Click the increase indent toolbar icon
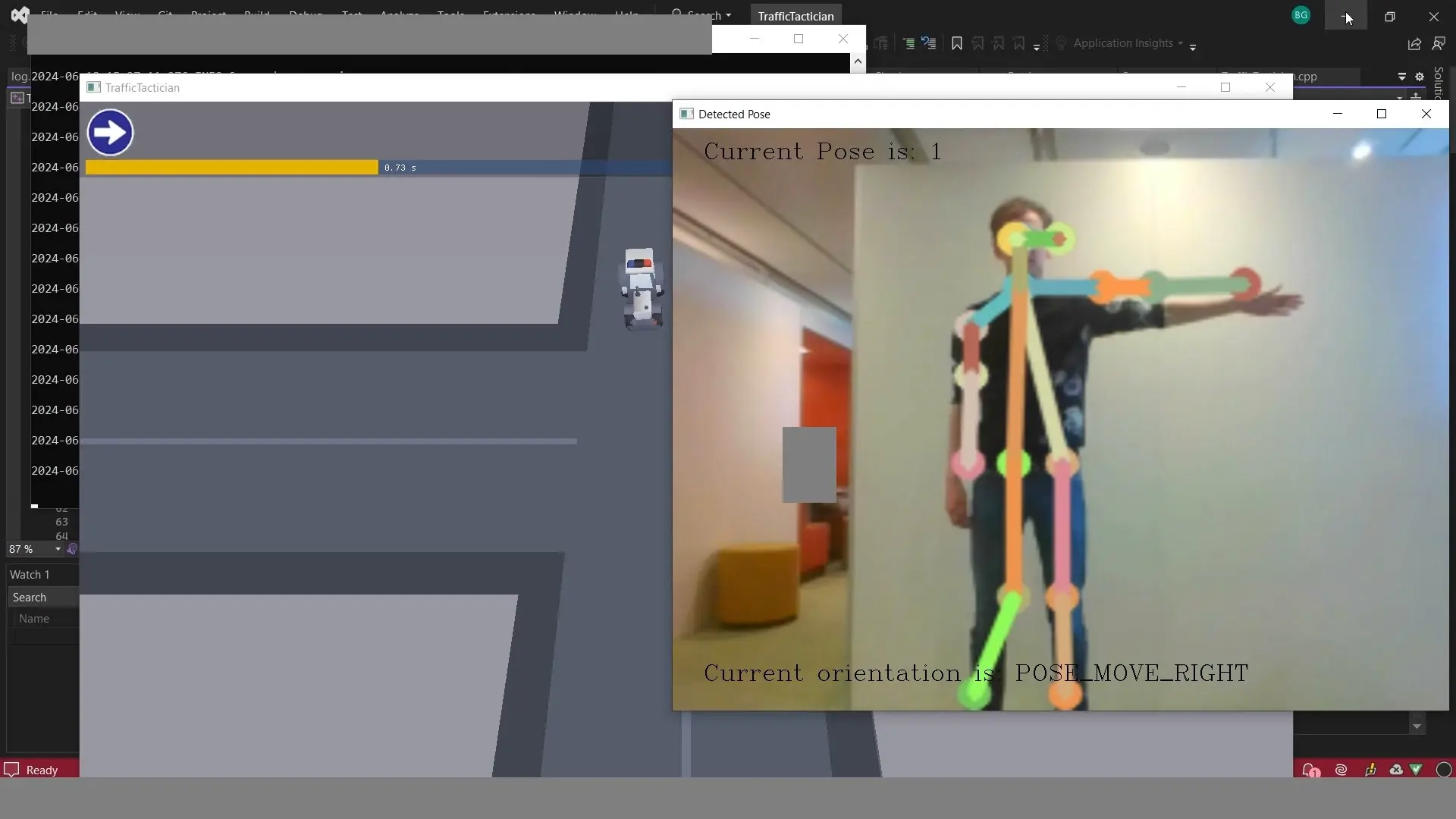The height and width of the screenshot is (819, 1456). pos(908,44)
